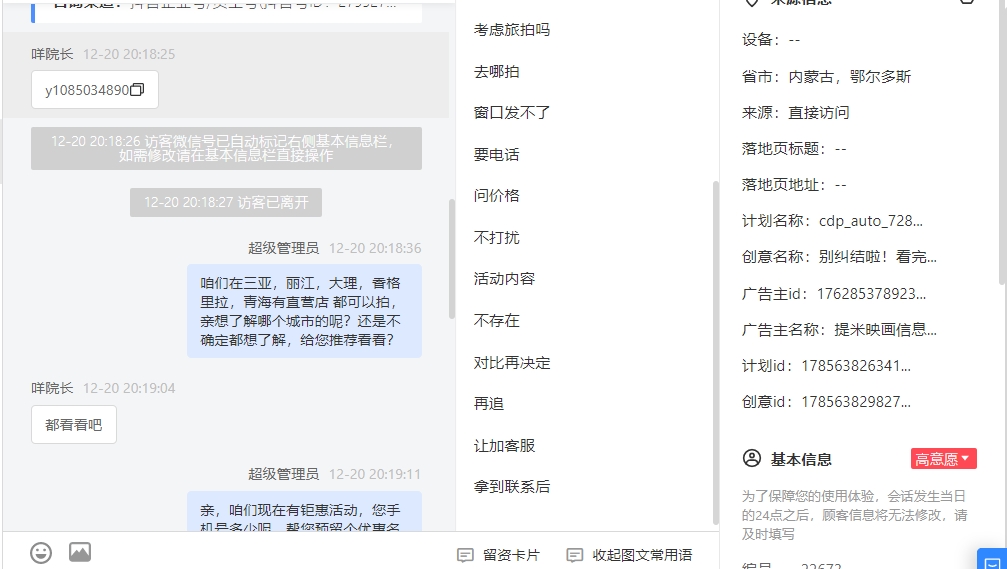This screenshot has height=569, width=1007.
Task: Click 超级管理员 label at 20:18:36
Action: pos(283,248)
